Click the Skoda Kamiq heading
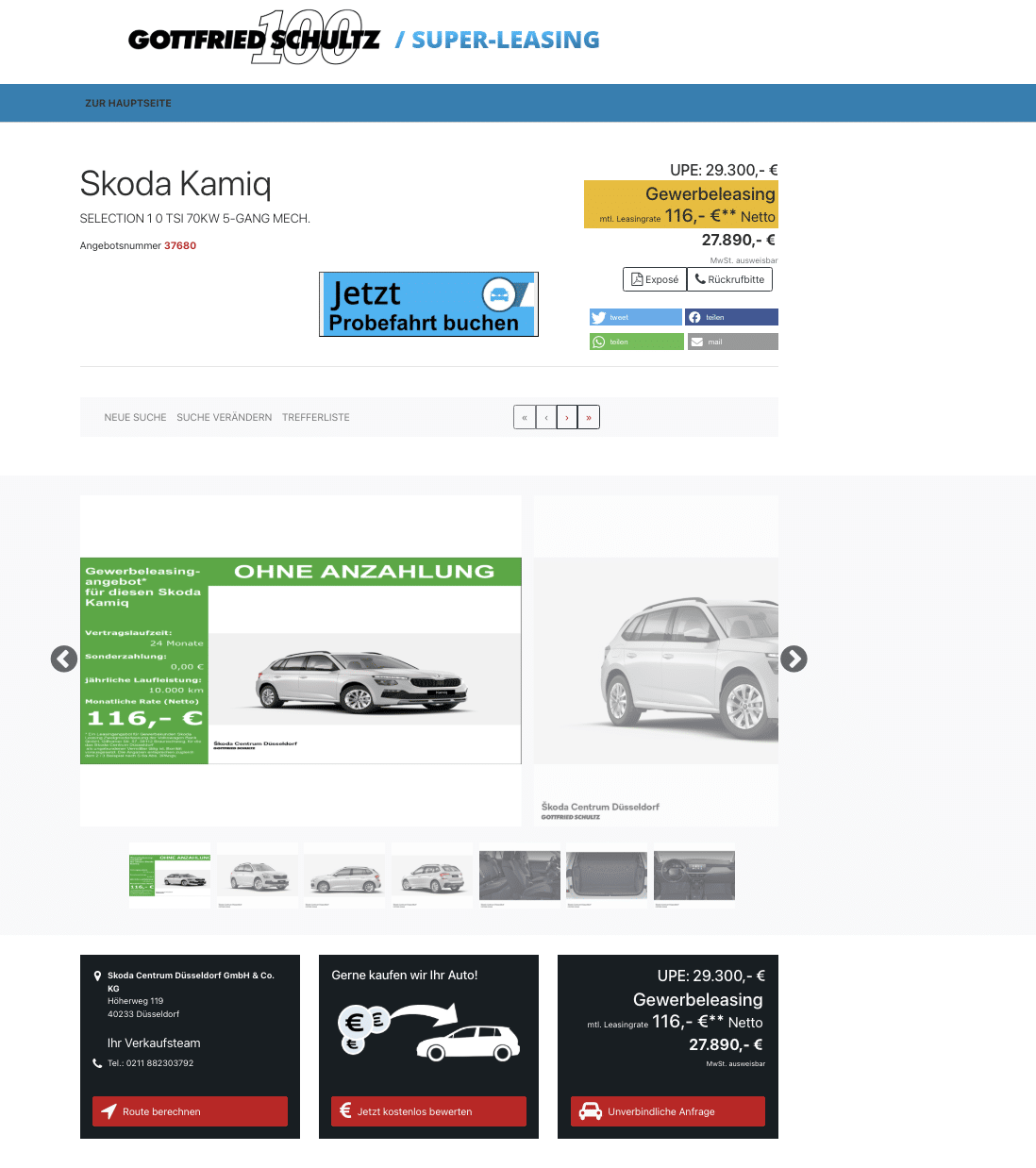1036x1168 pixels. (x=175, y=183)
